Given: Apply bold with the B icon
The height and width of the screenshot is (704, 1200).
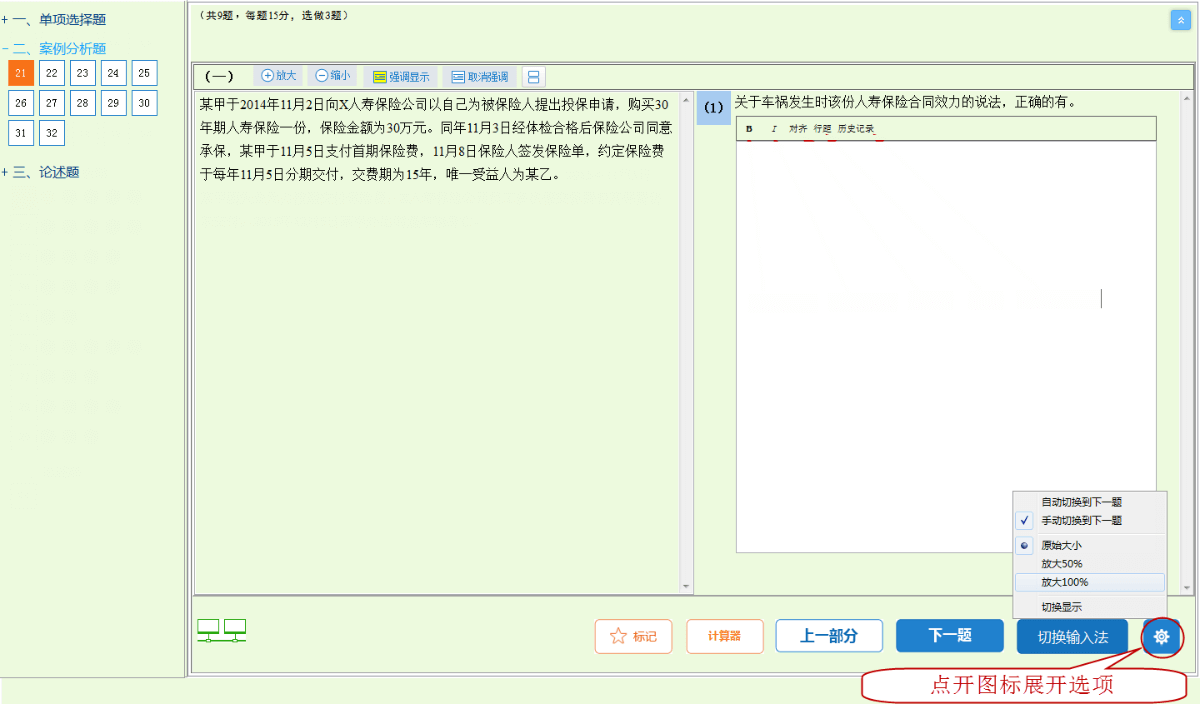Looking at the screenshot, I should pos(749,130).
